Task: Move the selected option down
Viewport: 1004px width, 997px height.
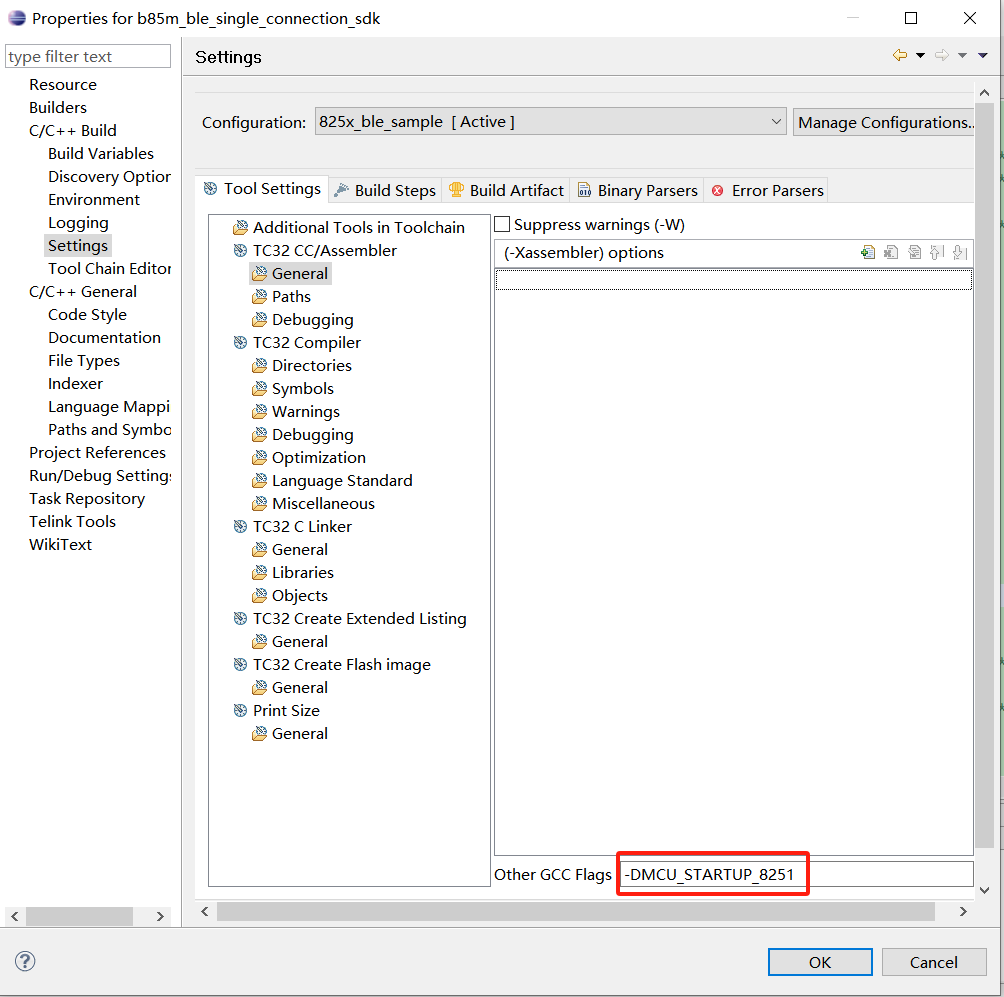Action: pyautogui.click(x=961, y=252)
